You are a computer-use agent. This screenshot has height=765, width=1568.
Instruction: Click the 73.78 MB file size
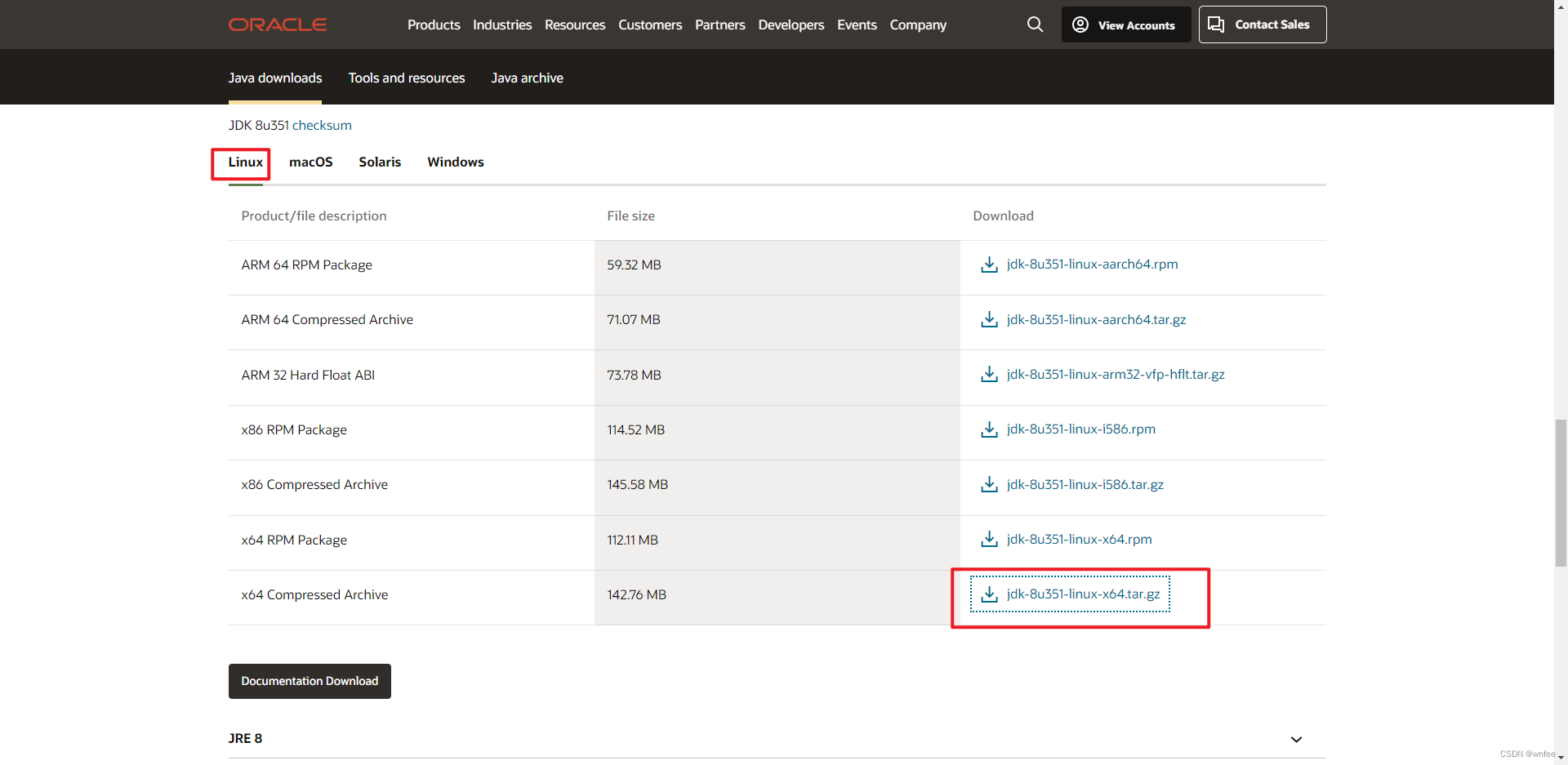click(x=634, y=375)
